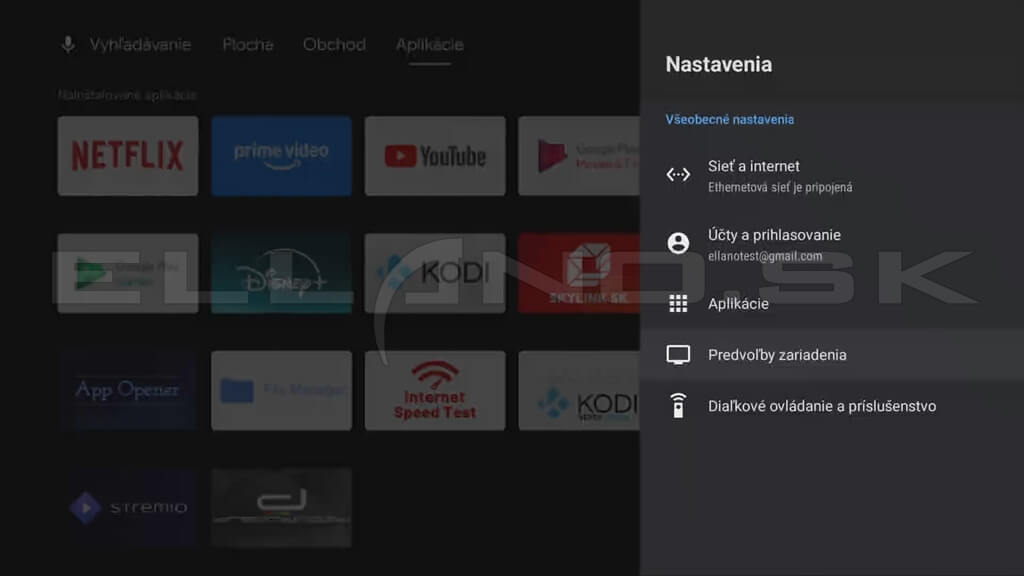The height and width of the screenshot is (576, 1024).
Task: Switch to the Plocha tab
Action: [247, 45]
